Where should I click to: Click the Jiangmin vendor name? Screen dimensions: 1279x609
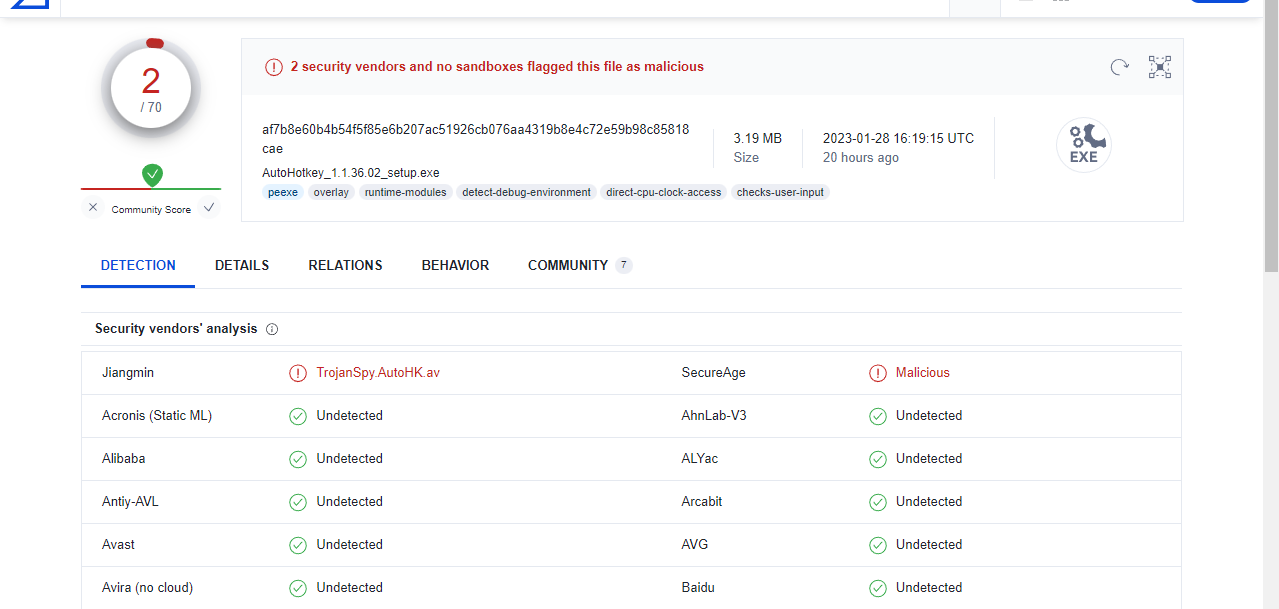point(128,372)
